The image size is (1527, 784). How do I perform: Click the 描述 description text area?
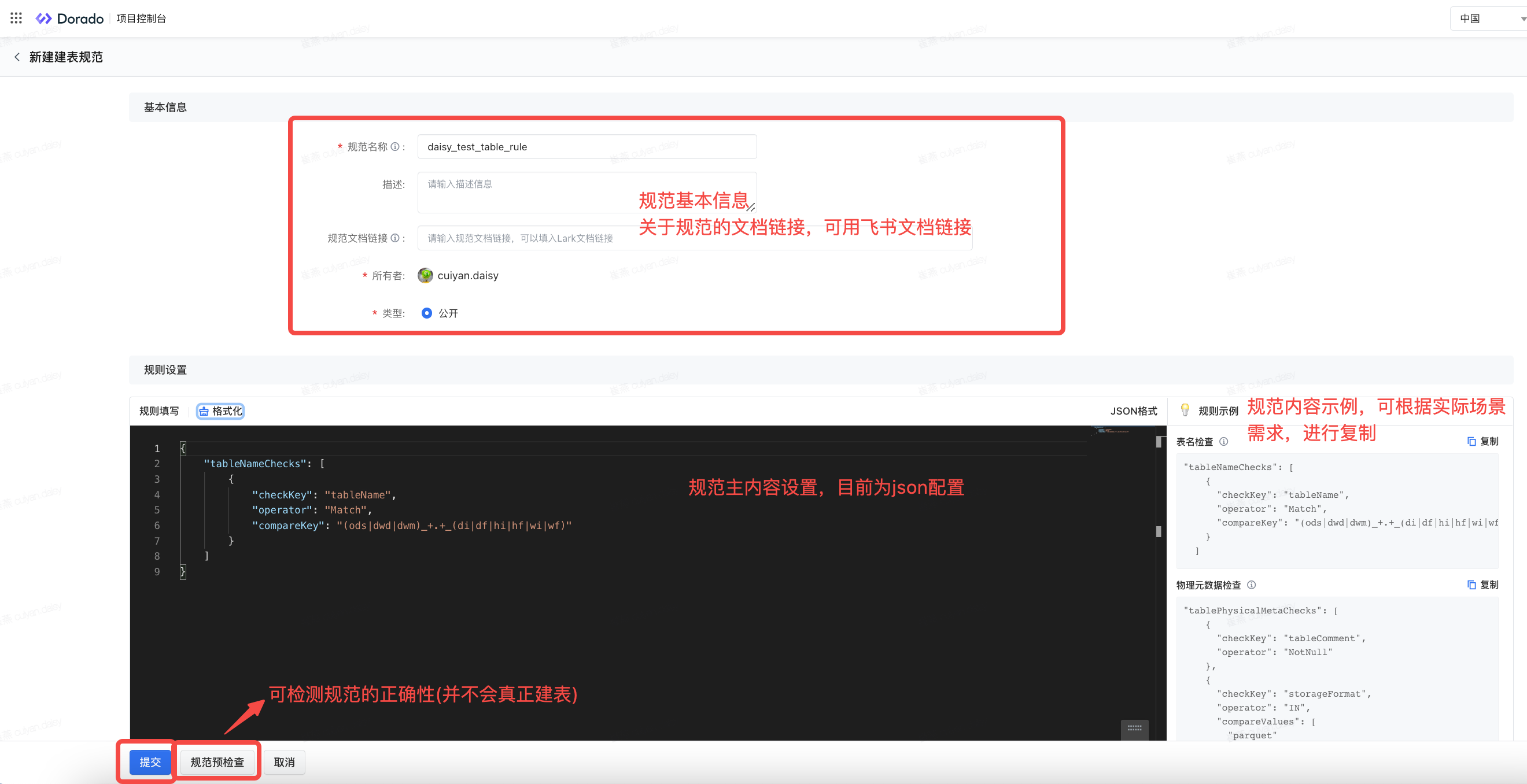click(587, 193)
